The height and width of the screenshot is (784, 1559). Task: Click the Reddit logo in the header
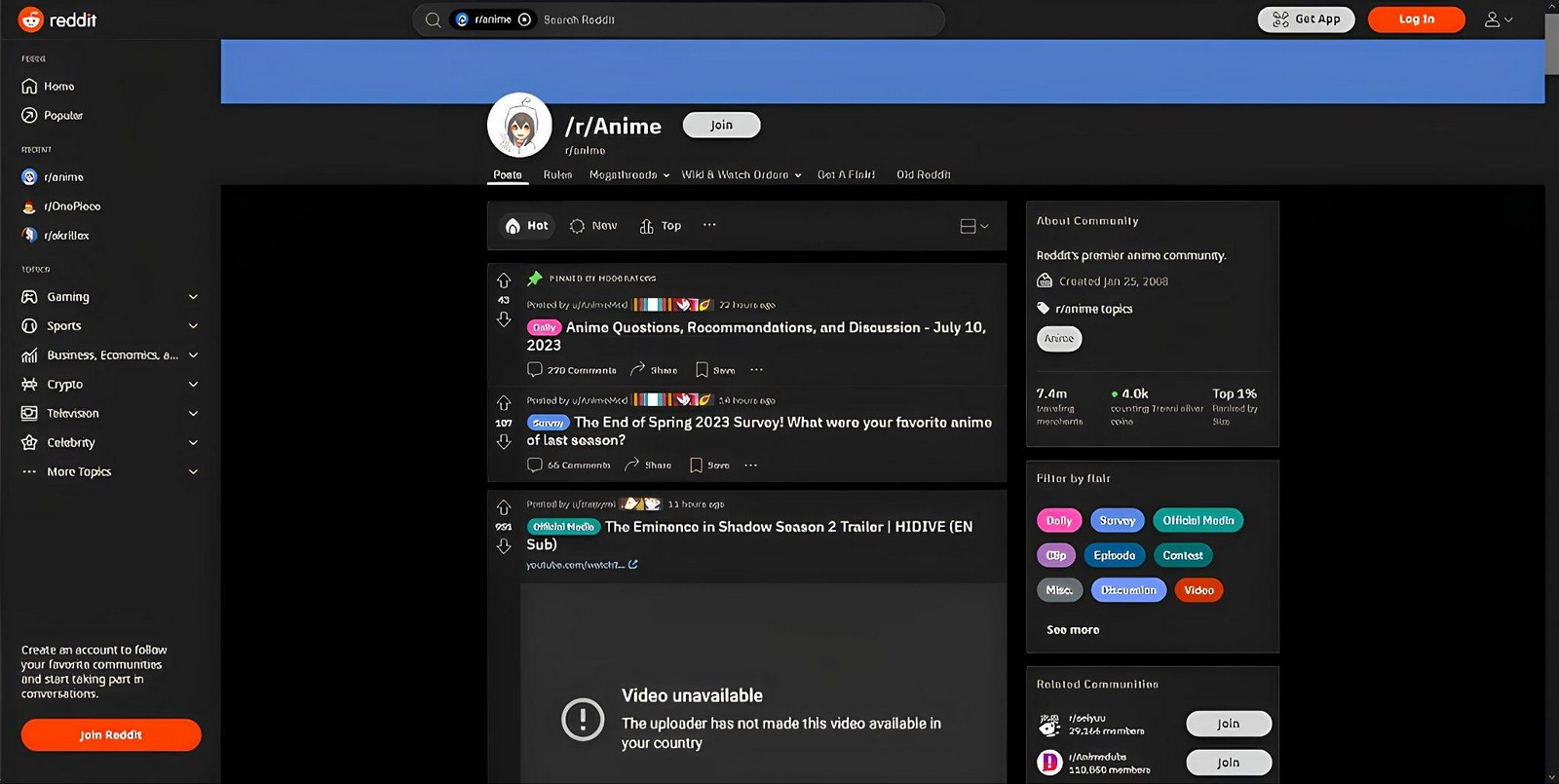[57, 19]
